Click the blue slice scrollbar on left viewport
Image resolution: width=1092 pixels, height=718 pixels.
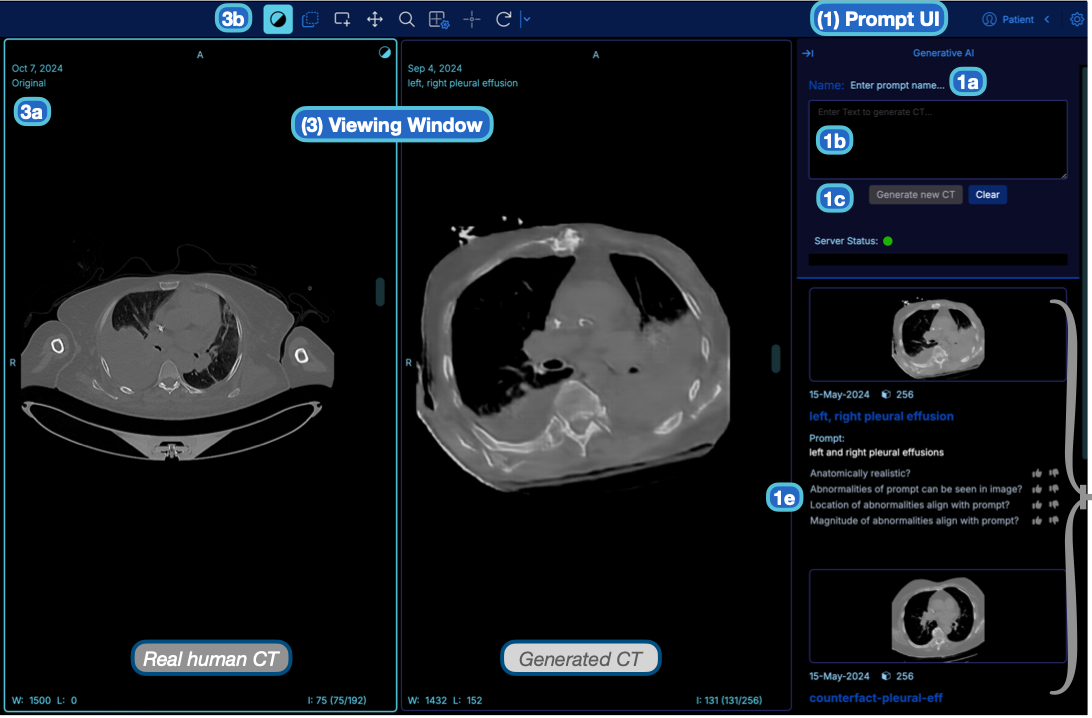click(378, 292)
